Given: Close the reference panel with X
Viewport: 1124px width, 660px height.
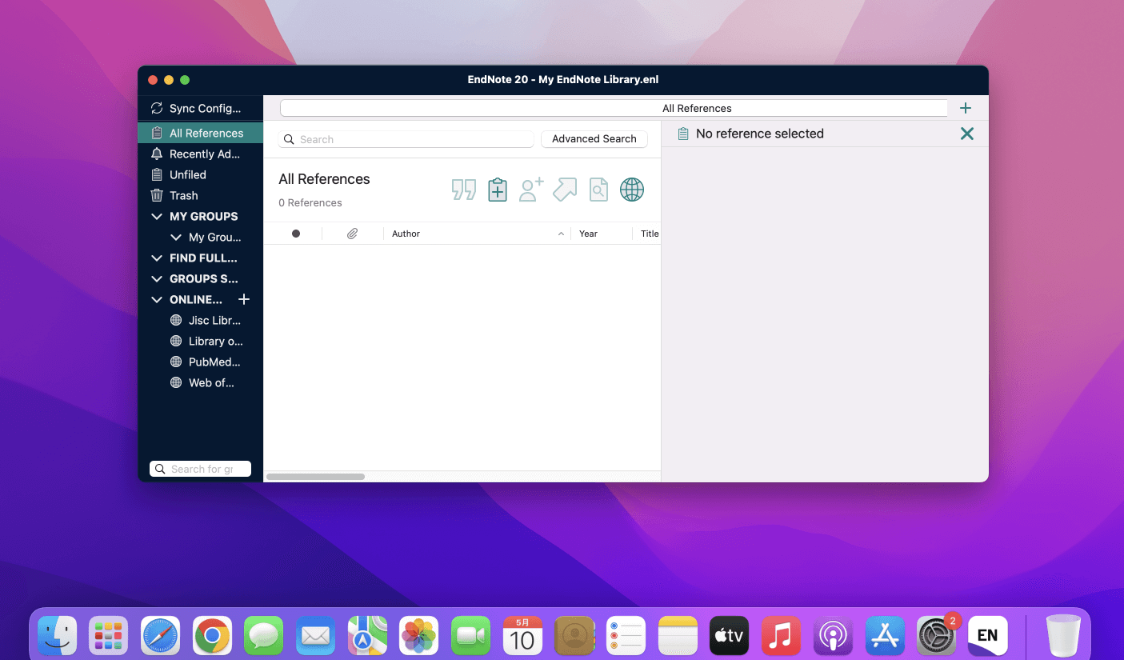Looking at the screenshot, I should tap(967, 133).
